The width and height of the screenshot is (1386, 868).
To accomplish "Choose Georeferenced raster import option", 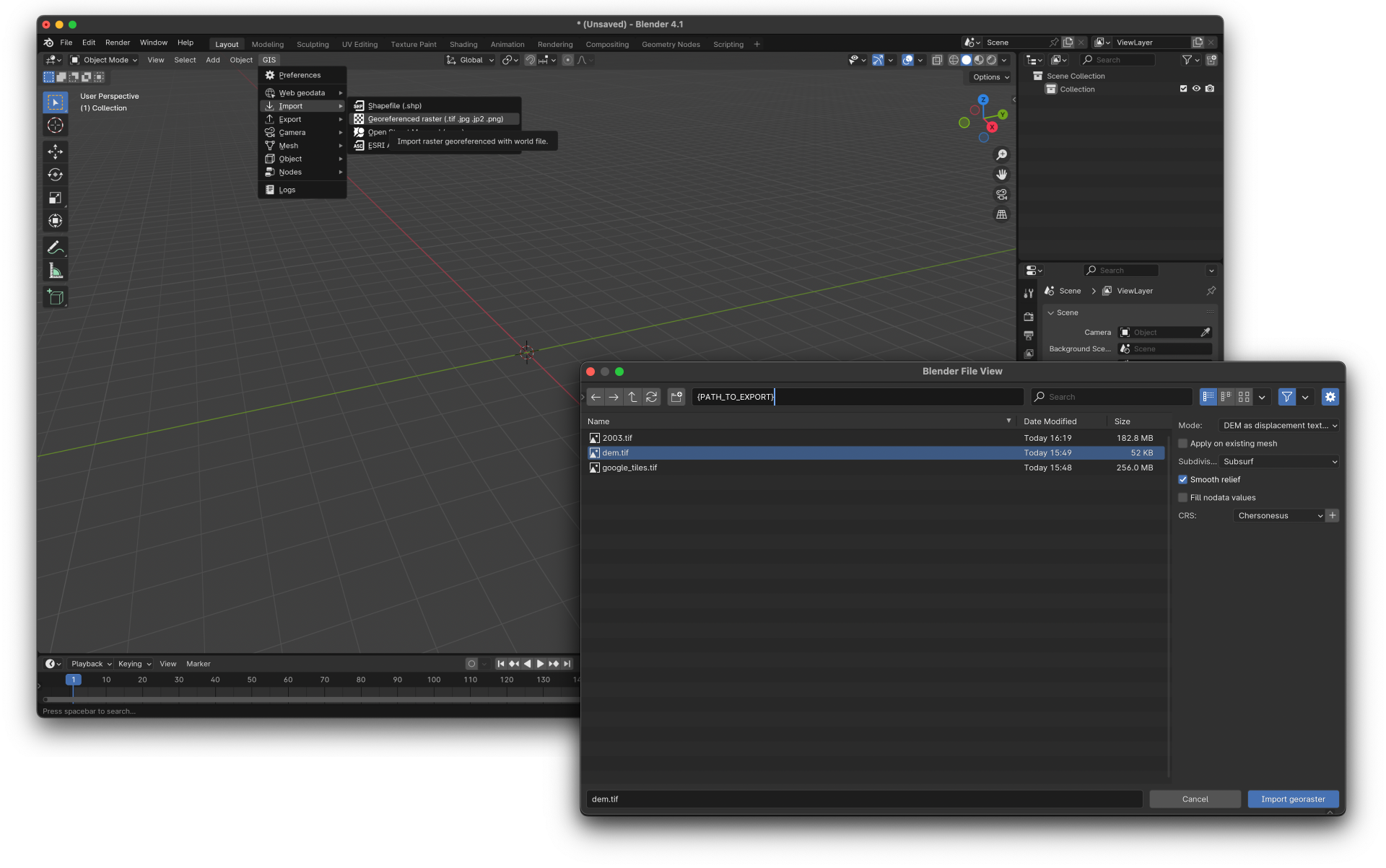I will pos(434,119).
